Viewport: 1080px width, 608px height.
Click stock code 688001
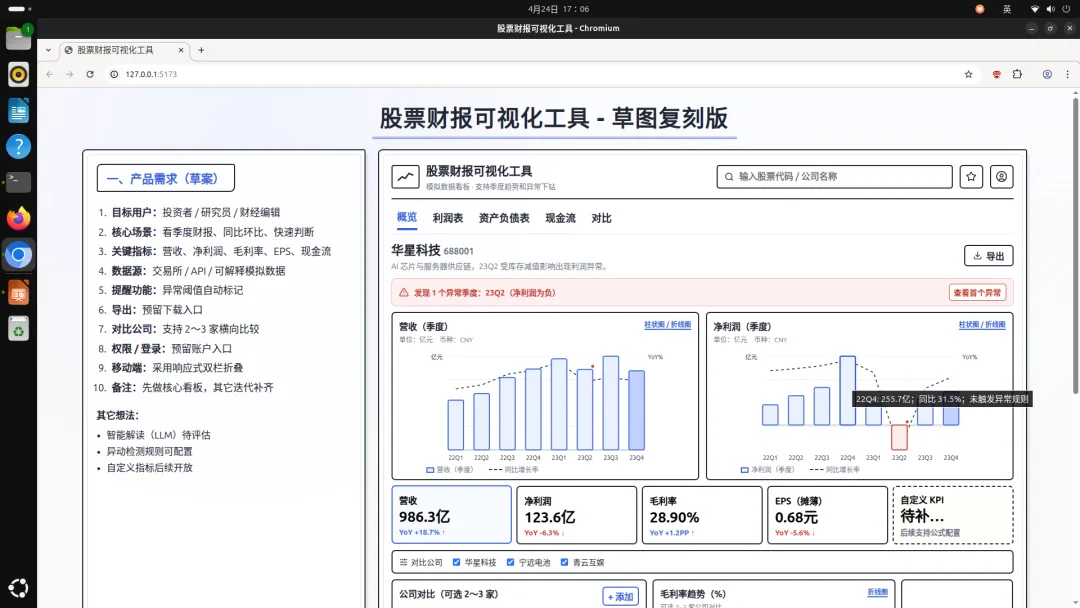[x=459, y=251]
